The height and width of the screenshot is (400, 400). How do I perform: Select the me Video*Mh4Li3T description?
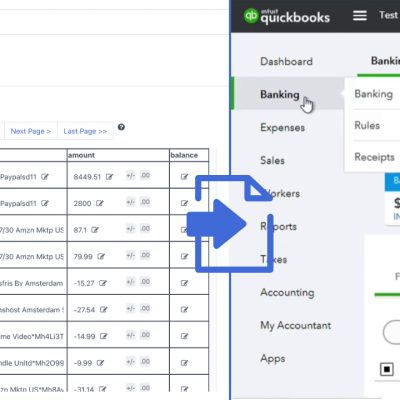point(32,336)
